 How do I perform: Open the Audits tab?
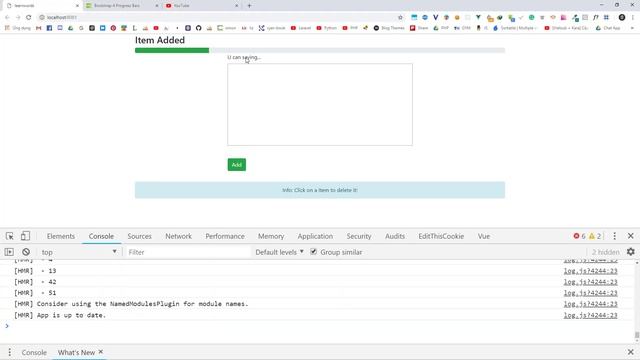coord(395,236)
